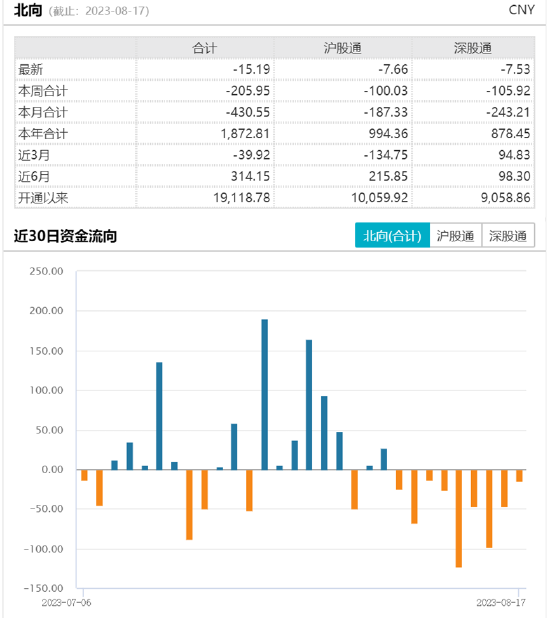The width and height of the screenshot is (550, 618).
Task: Click the value 314.15
Action: pyautogui.click(x=250, y=176)
